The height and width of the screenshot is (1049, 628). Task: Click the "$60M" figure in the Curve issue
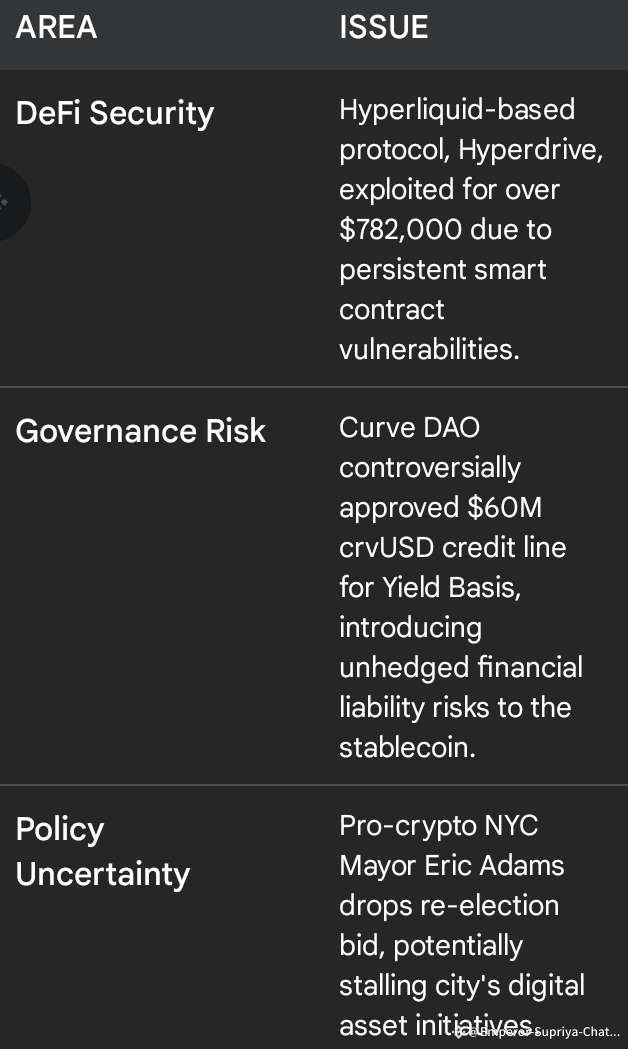pos(504,507)
